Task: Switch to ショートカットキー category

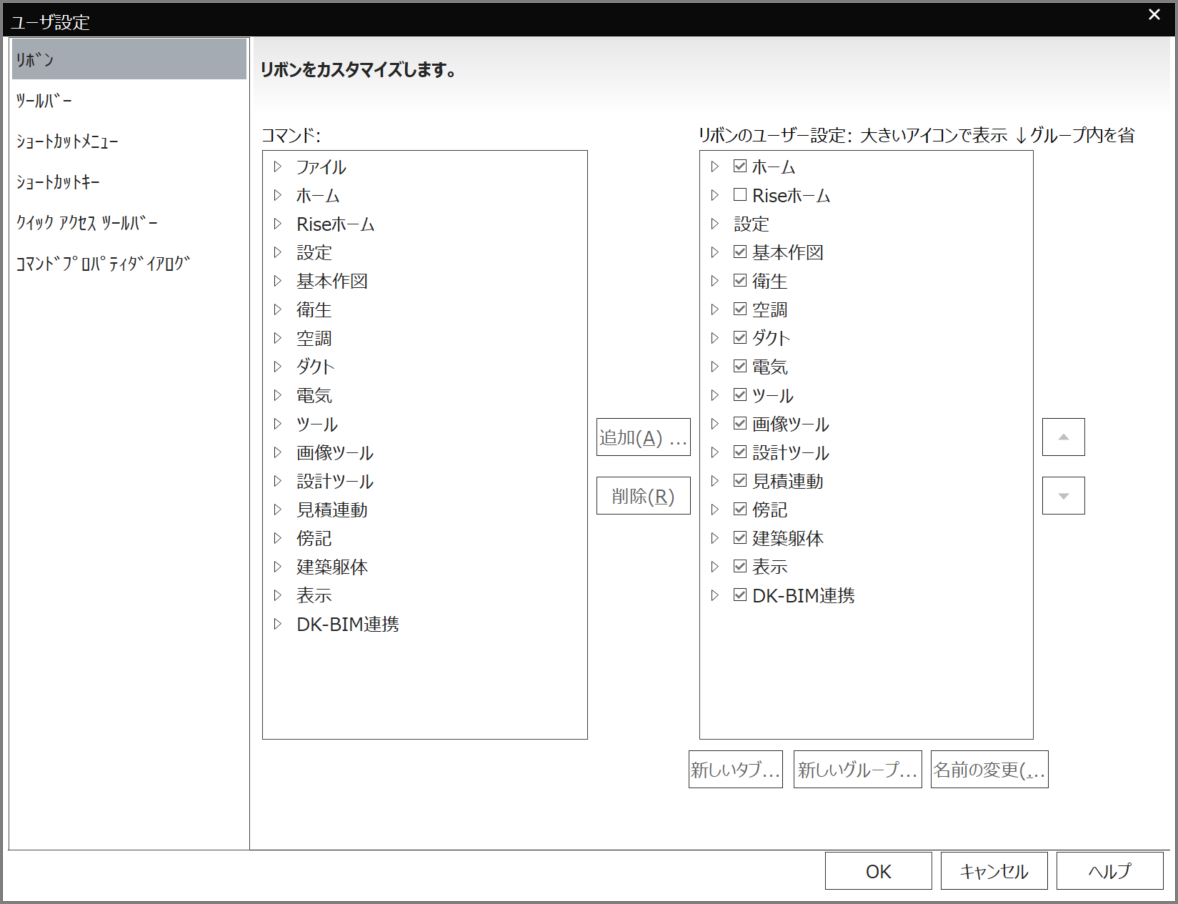Action: [x=58, y=183]
